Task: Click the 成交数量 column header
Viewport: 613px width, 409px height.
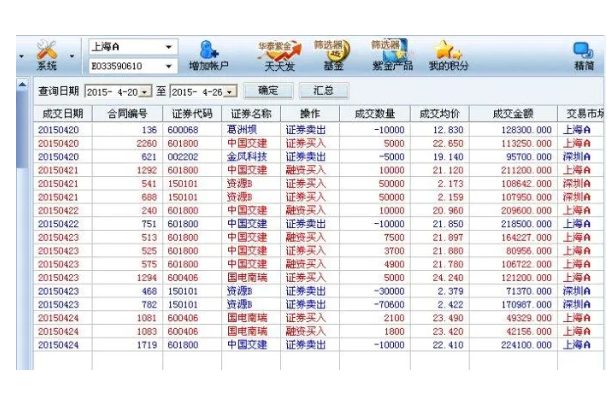Action: [x=375, y=114]
